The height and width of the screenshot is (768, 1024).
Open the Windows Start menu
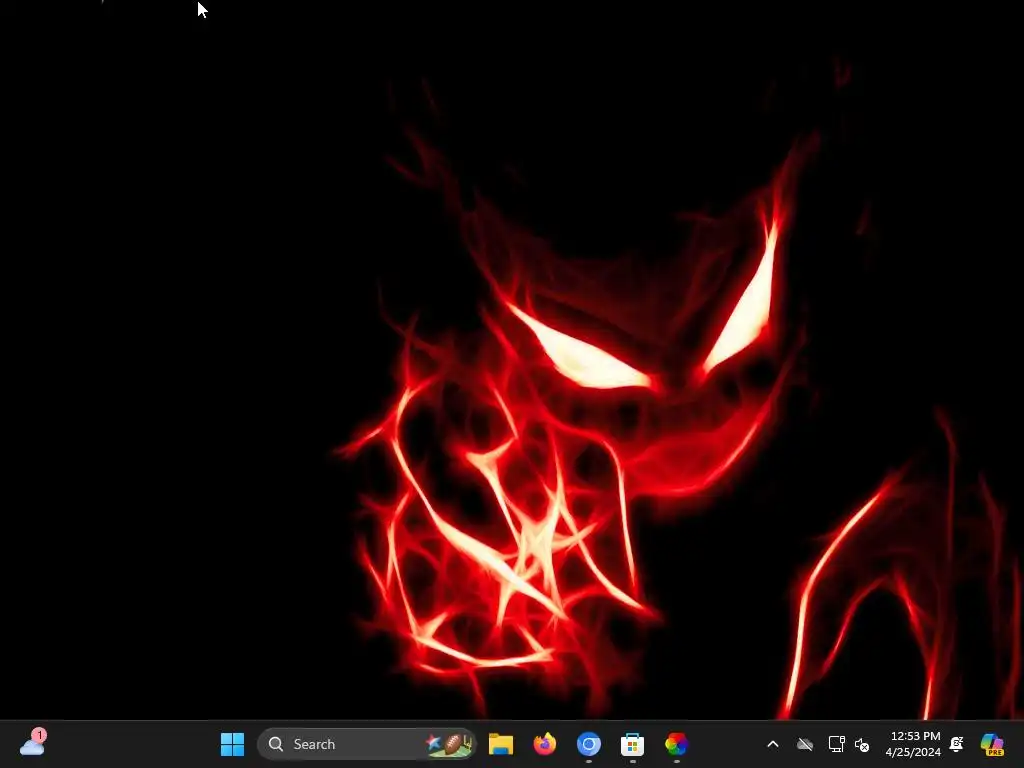coord(232,744)
